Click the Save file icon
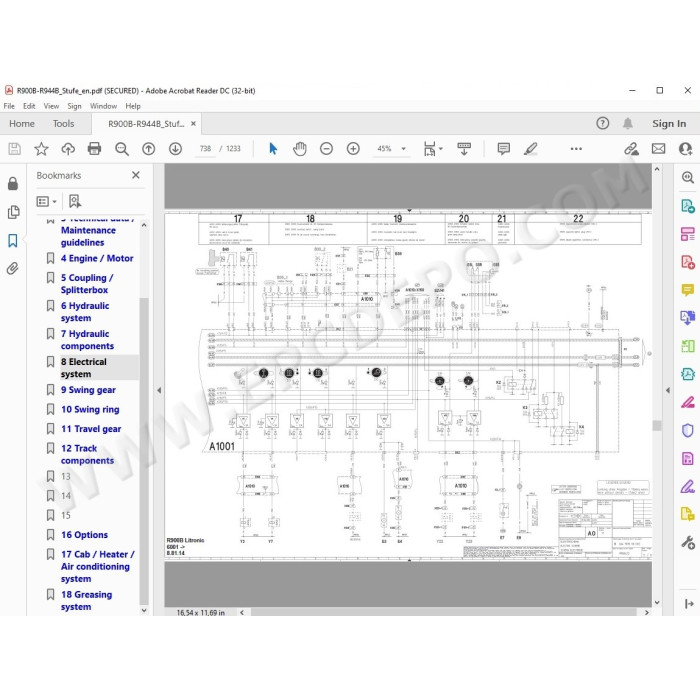The image size is (700, 700). (14, 149)
